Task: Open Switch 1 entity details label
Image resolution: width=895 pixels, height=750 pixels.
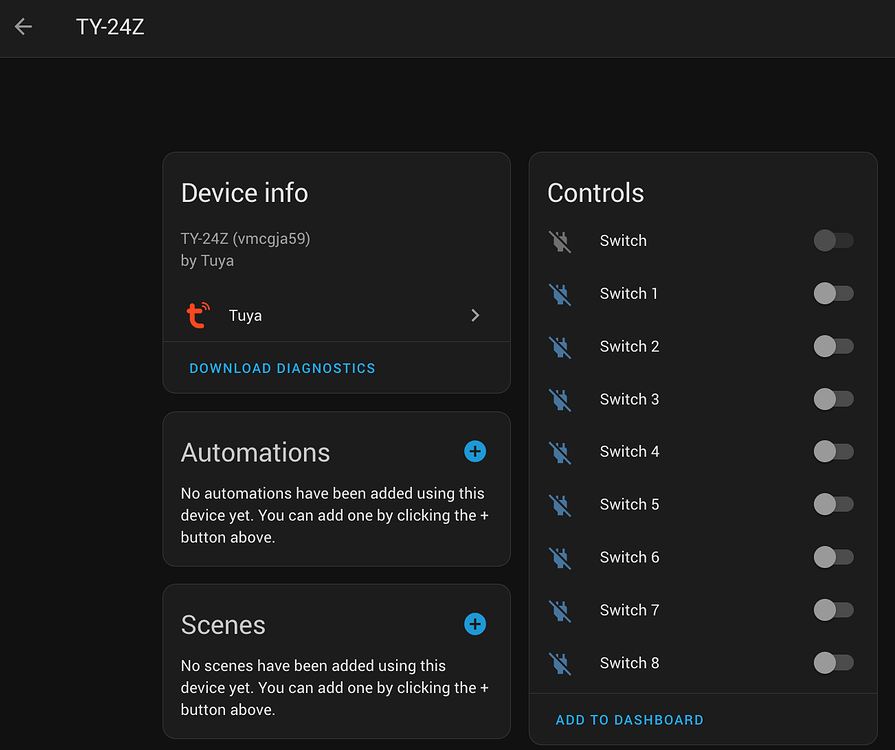Action: [x=628, y=293]
